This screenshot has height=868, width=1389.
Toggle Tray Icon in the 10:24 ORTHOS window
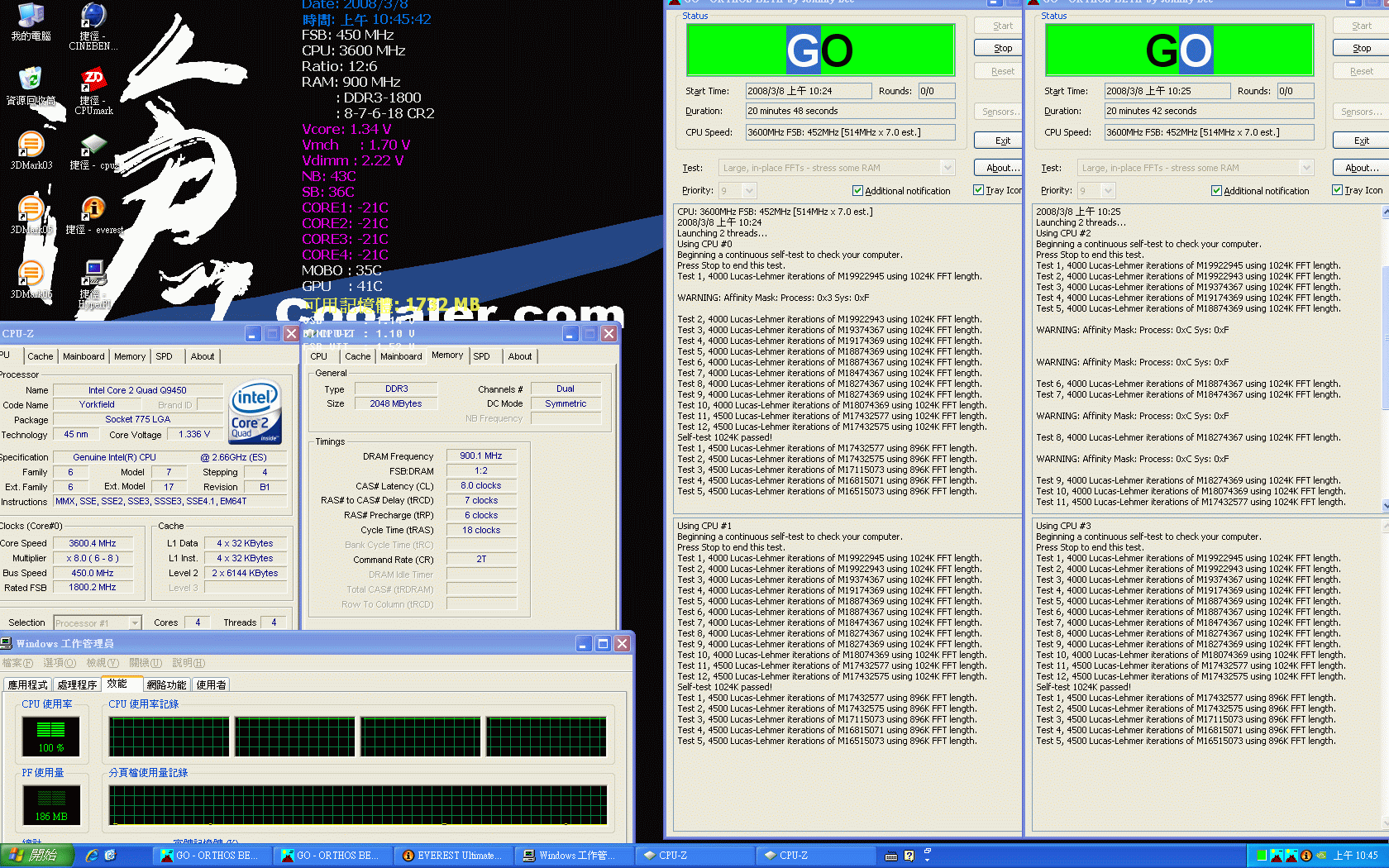(x=998, y=190)
